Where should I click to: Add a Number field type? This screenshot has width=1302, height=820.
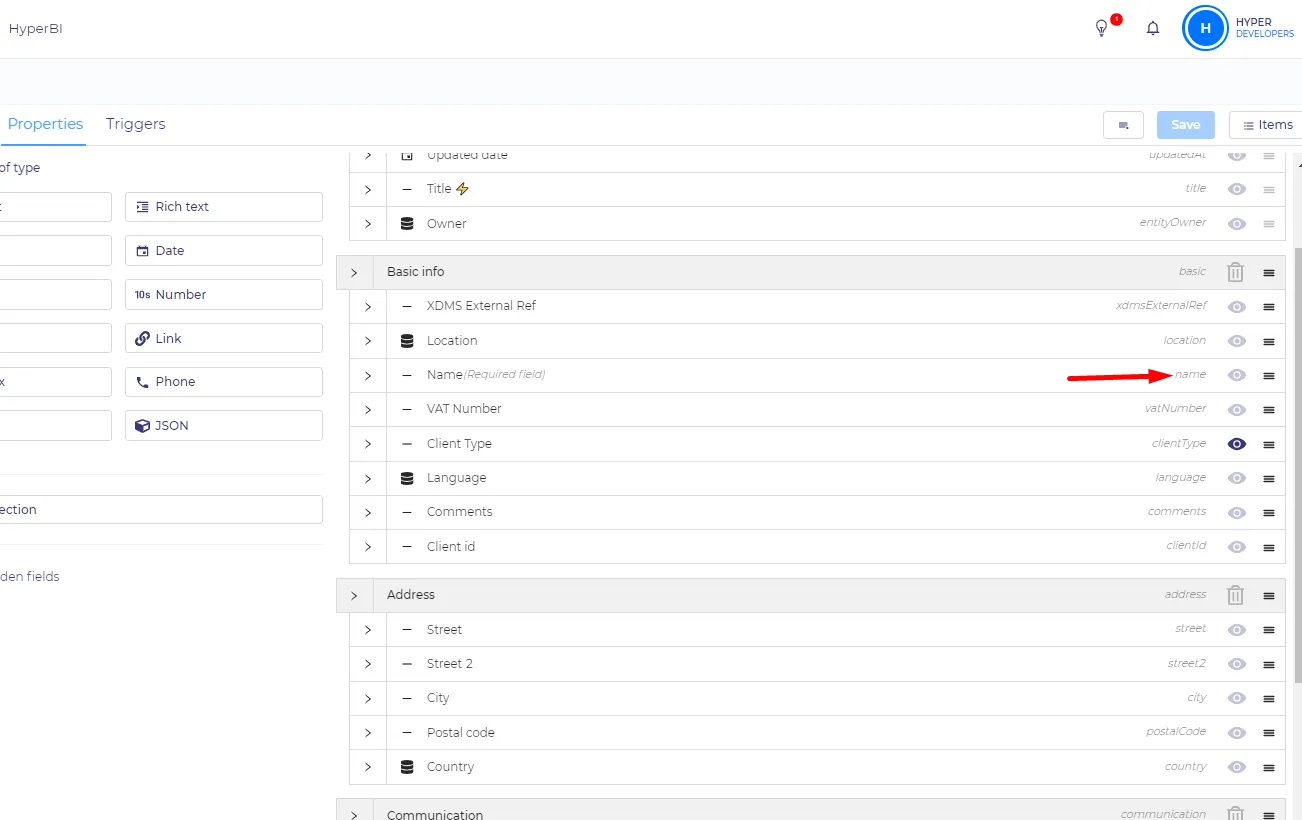pos(224,294)
